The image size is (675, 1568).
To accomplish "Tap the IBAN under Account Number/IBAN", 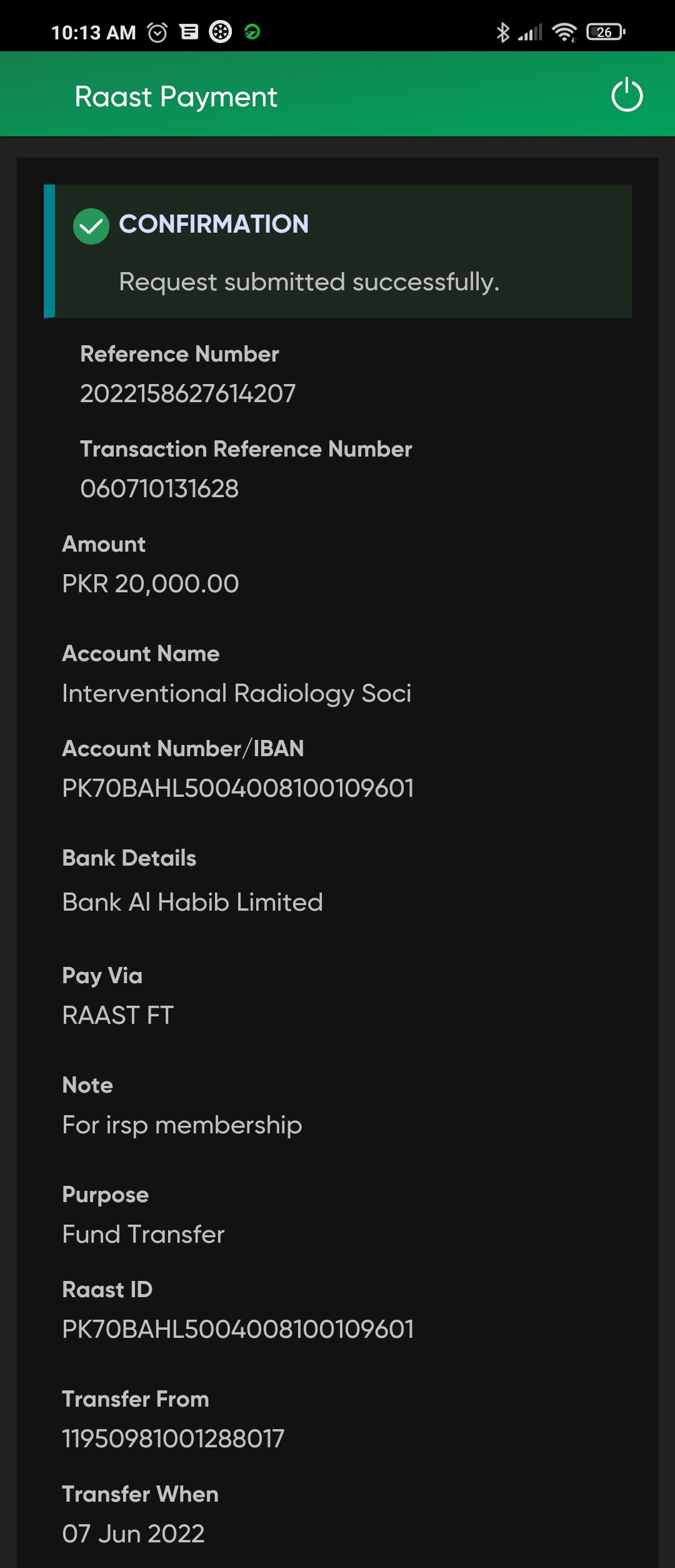I will pyautogui.click(x=238, y=788).
